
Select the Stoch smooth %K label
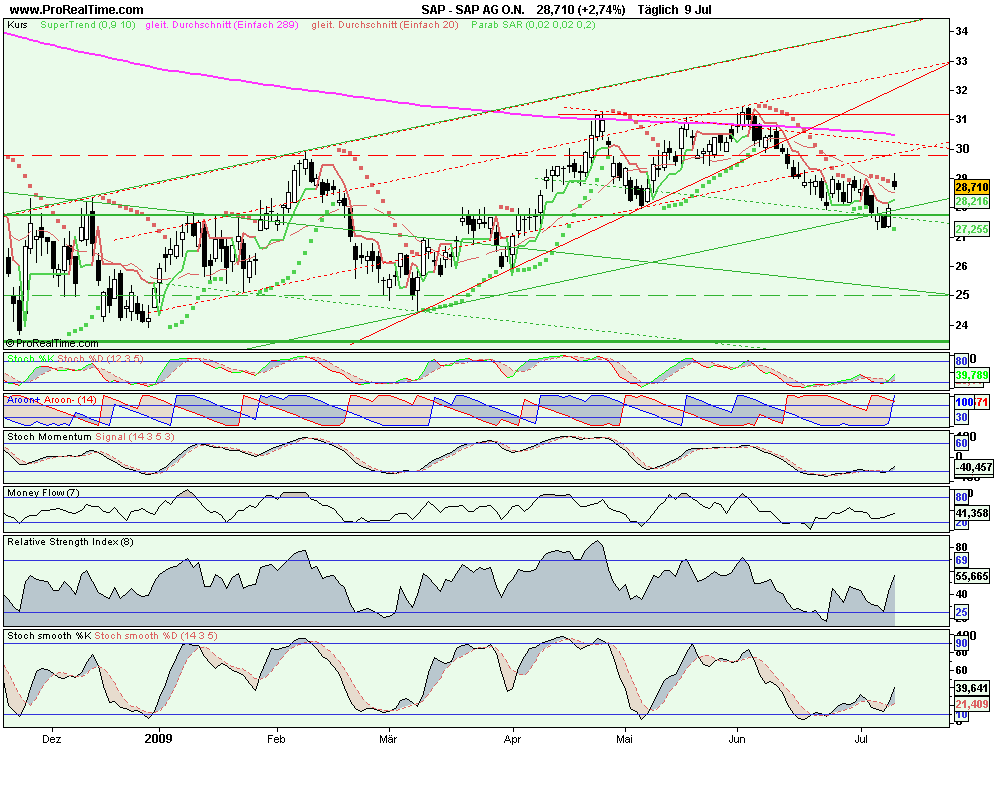coord(49,636)
